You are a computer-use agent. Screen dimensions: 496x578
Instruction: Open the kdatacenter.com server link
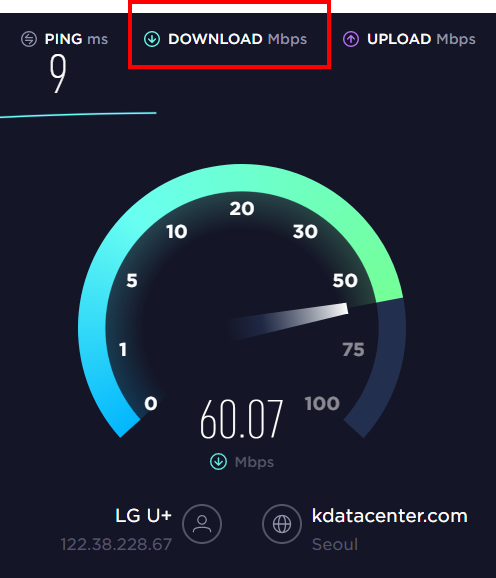coord(390,515)
